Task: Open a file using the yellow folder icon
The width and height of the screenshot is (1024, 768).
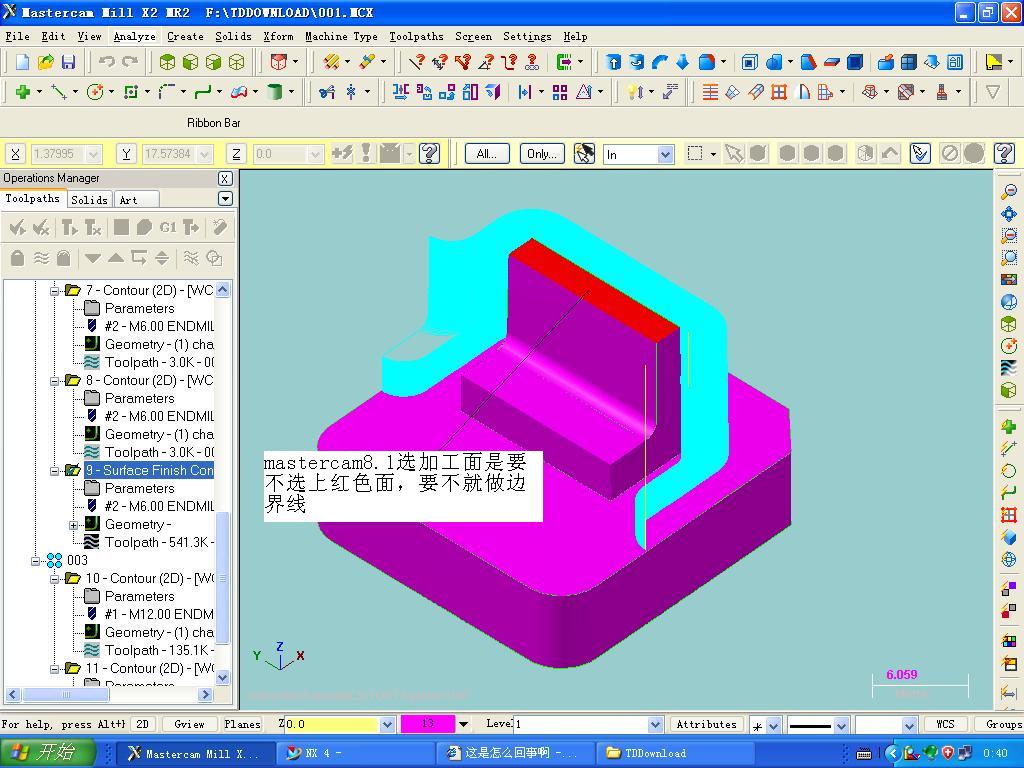Action: pos(45,62)
